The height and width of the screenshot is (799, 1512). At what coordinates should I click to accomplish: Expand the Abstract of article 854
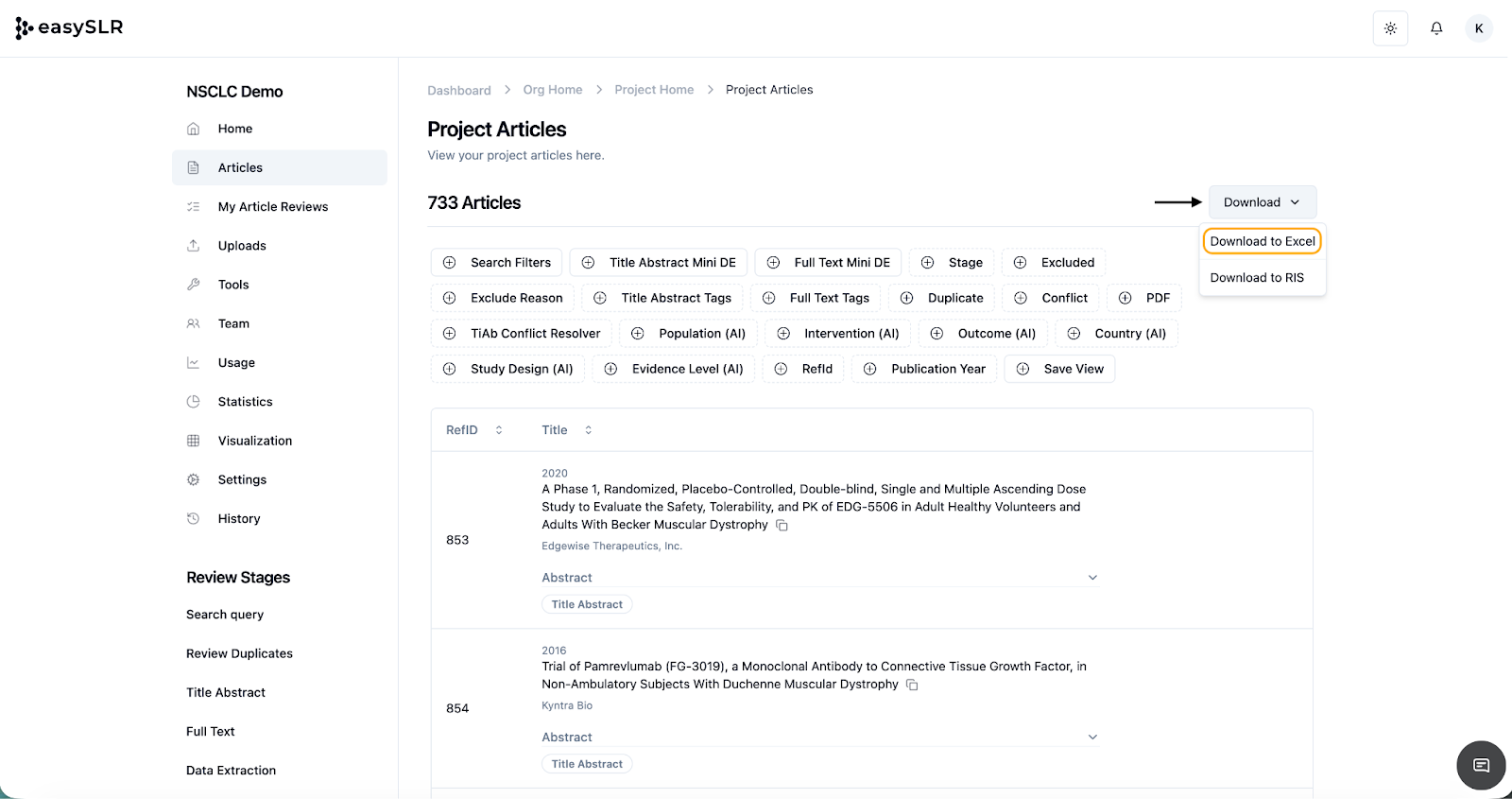coord(1092,738)
